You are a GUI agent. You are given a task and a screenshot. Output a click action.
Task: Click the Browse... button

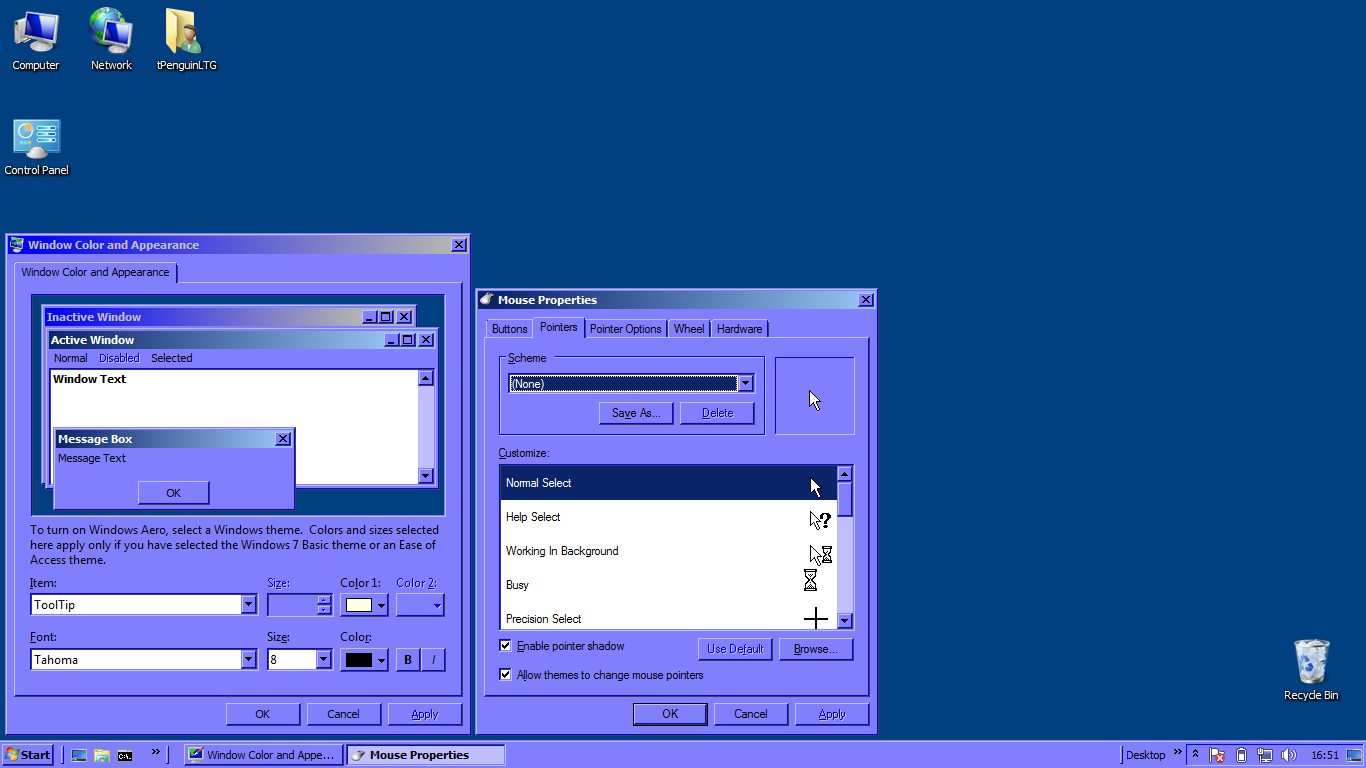tap(816, 649)
